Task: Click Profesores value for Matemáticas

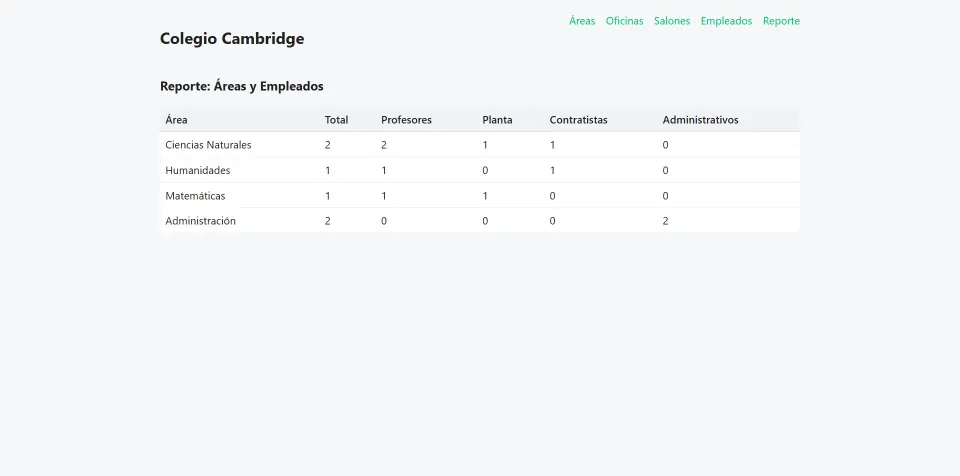Action: (384, 196)
